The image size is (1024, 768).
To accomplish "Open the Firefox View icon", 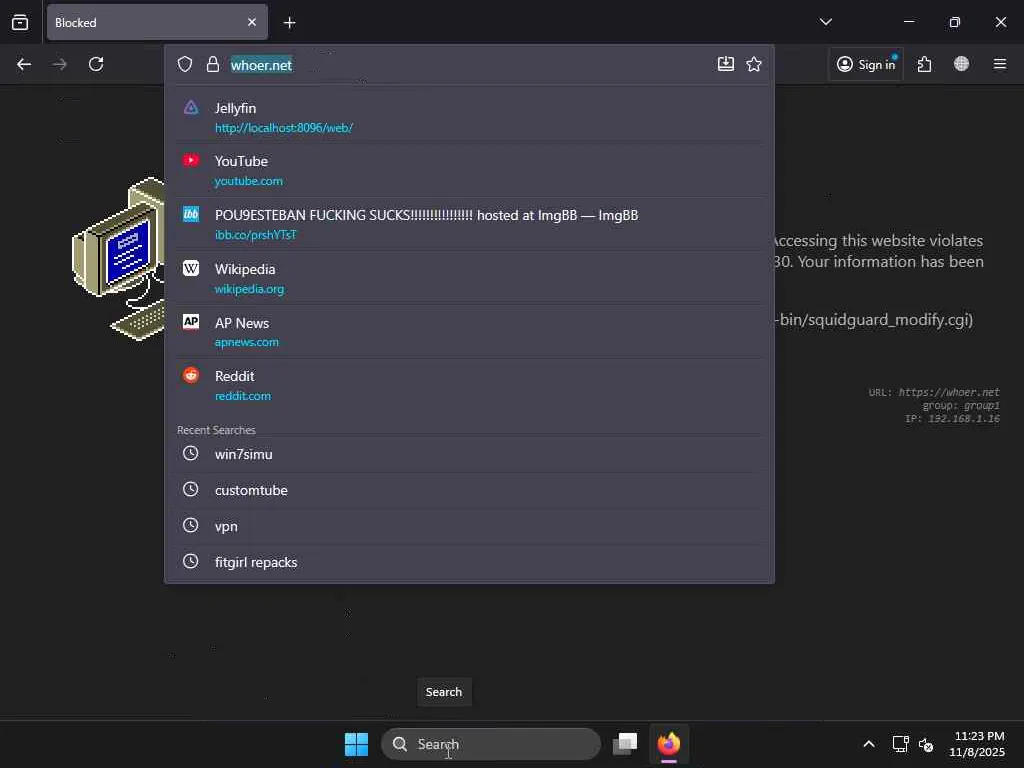I will [x=20, y=22].
